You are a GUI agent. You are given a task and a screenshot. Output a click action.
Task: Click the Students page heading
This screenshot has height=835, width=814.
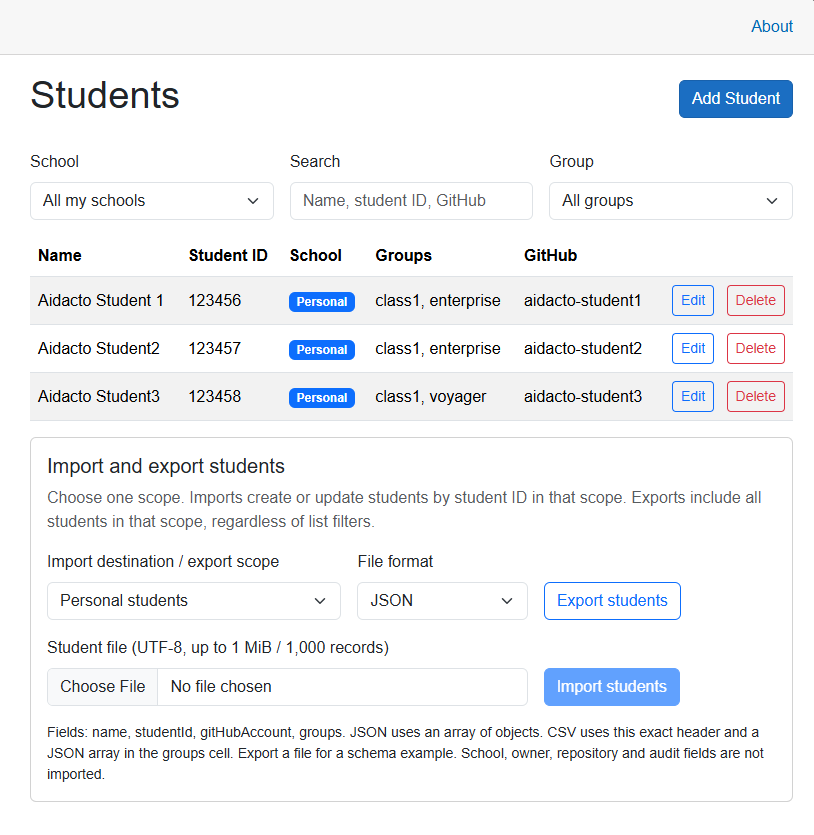pos(105,96)
